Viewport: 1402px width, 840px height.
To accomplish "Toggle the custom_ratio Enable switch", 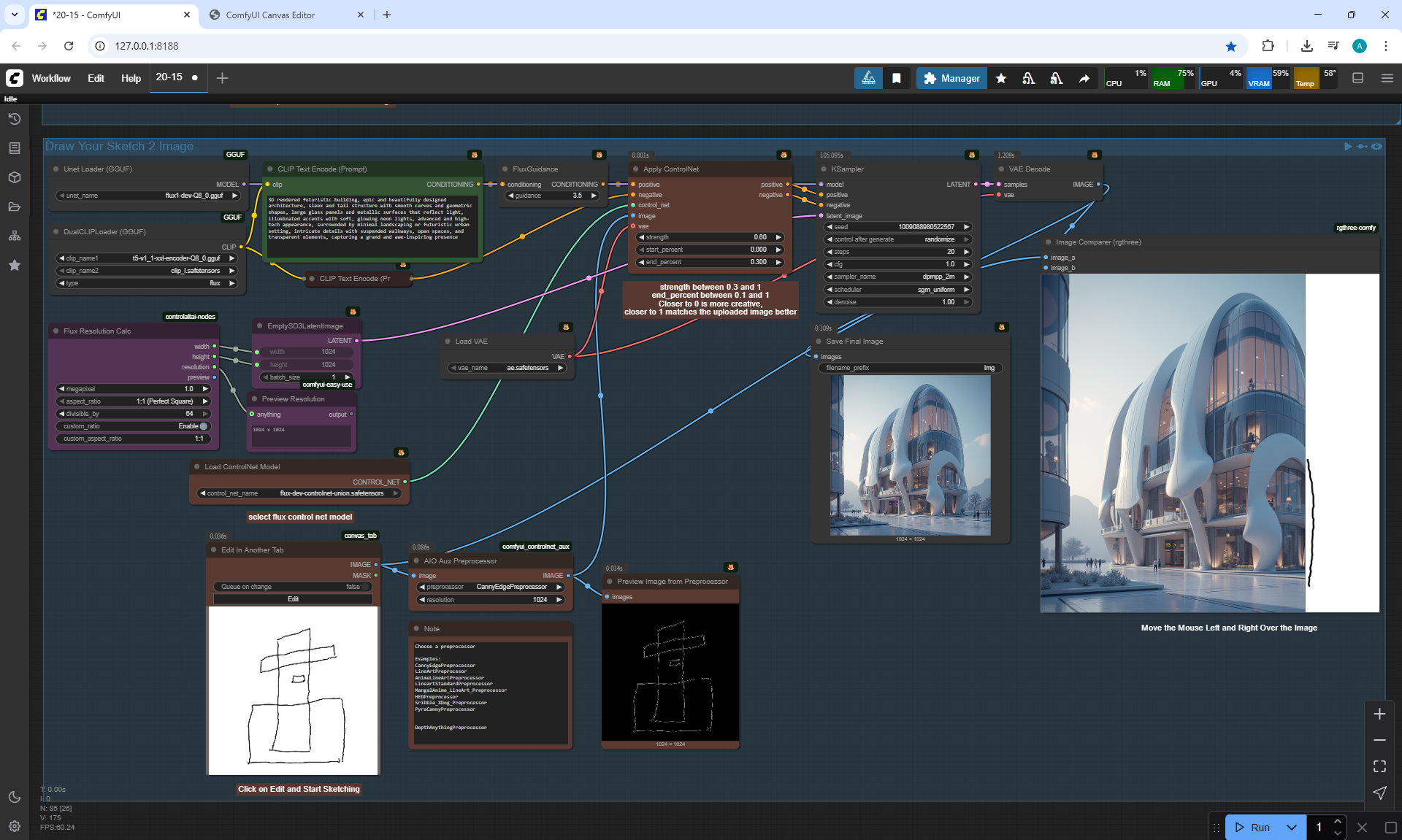I will [x=203, y=426].
